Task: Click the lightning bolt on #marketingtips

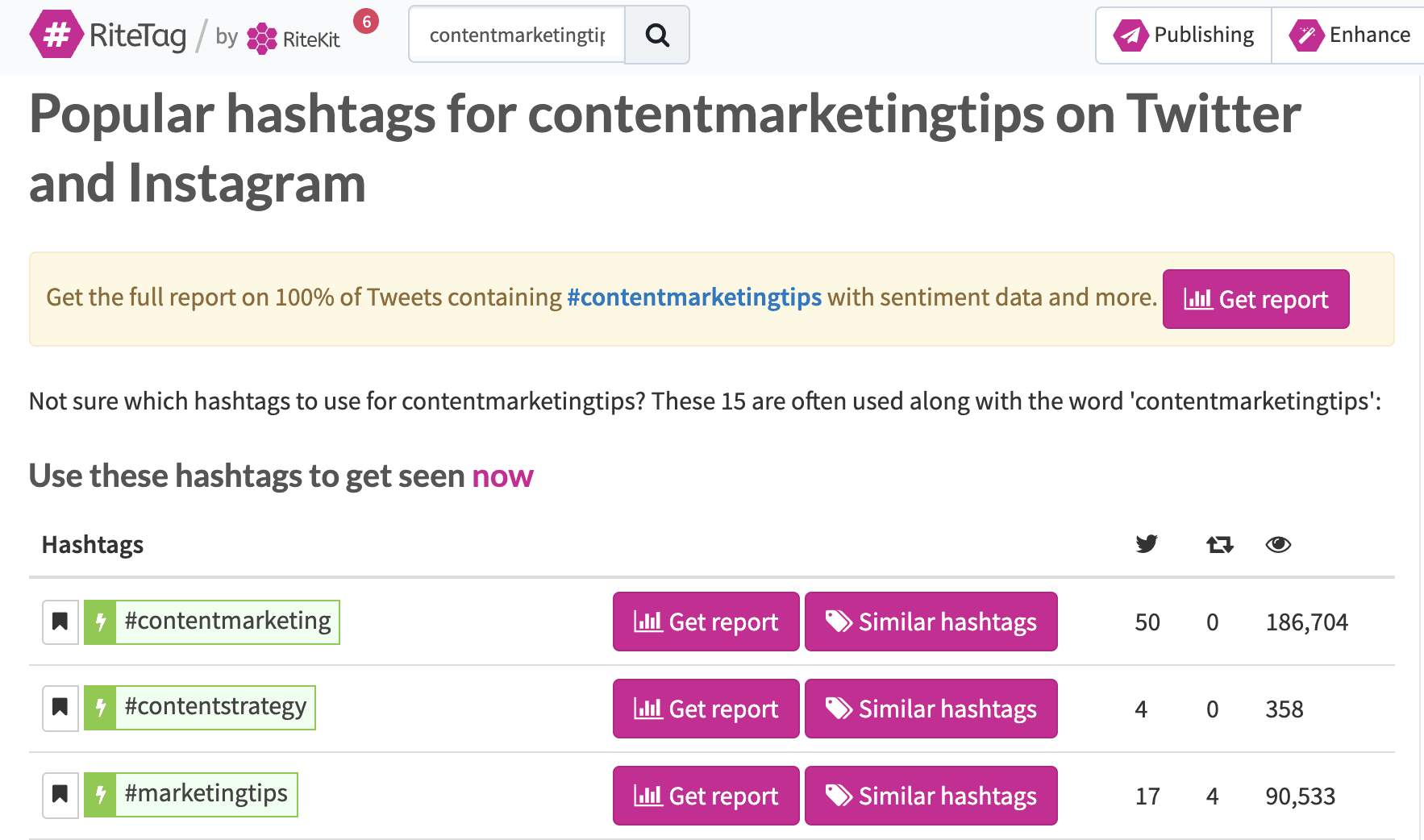Action: point(100,794)
